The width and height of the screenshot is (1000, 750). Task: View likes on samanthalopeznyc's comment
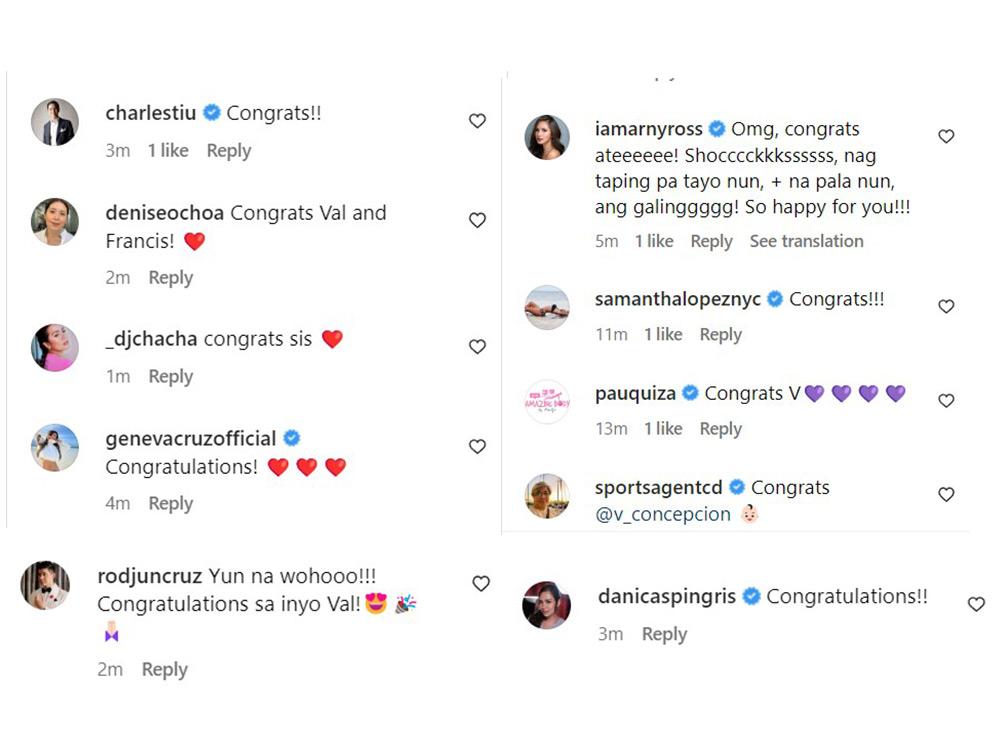pos(662,335)
